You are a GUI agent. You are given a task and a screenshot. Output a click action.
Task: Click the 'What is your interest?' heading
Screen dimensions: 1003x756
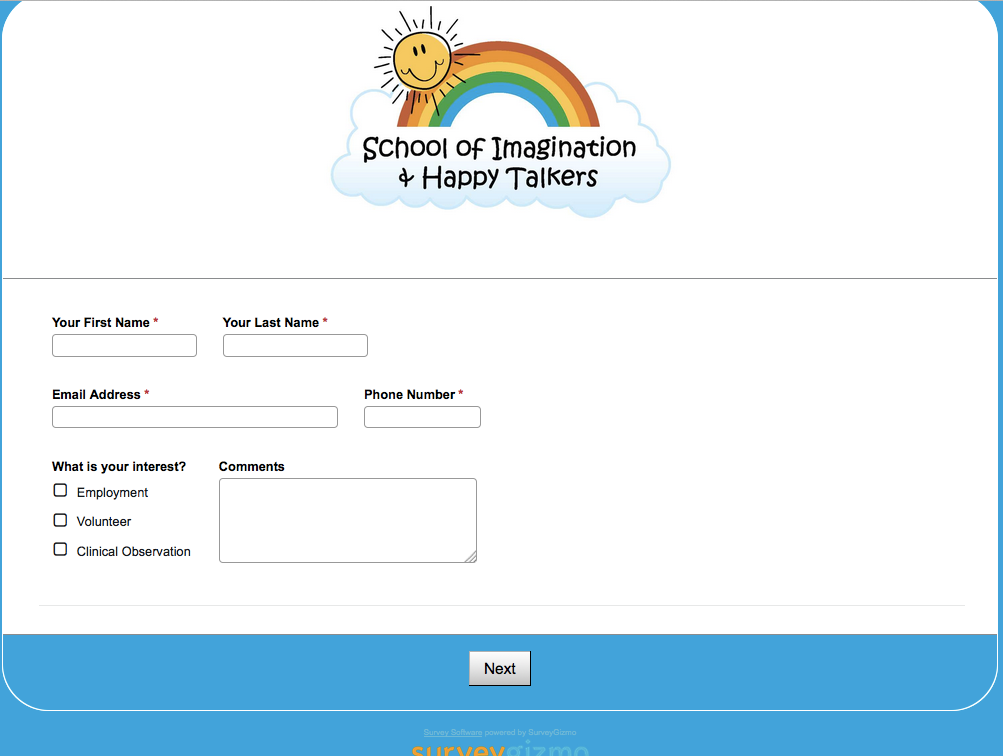[119, 467]
